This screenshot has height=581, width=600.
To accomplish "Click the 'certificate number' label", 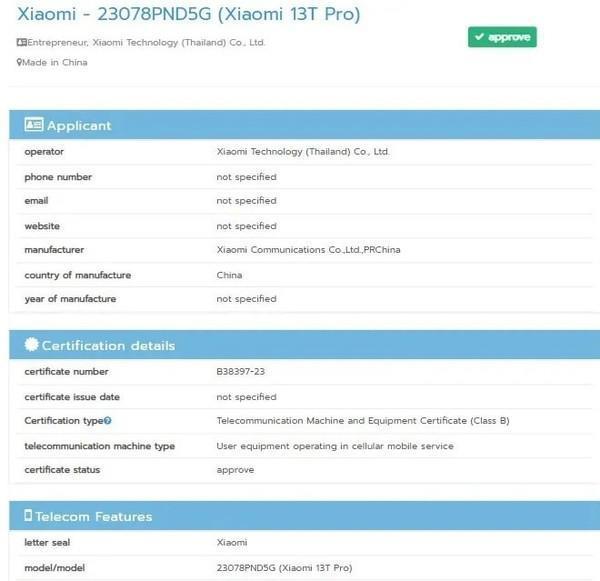I will pyautogui.click(x=67, y=372).
